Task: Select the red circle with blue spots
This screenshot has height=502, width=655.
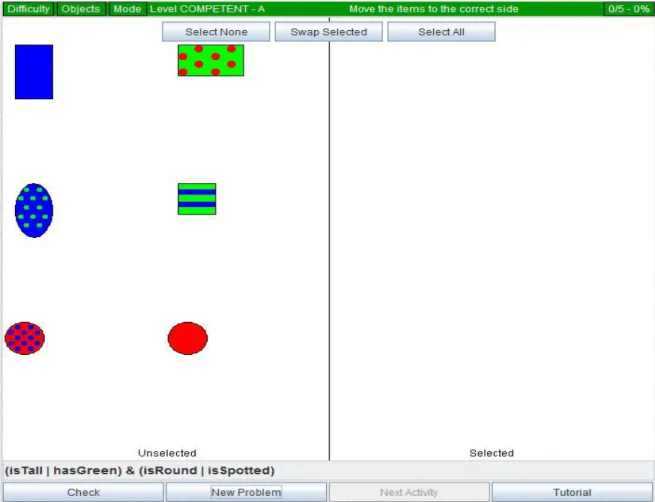Action: (25, 338)
